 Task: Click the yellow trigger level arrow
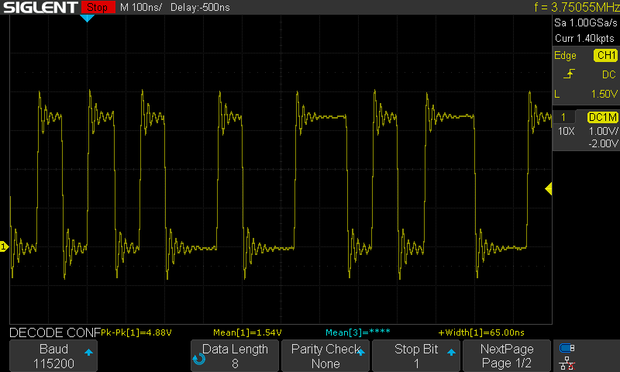pos(548,189)
